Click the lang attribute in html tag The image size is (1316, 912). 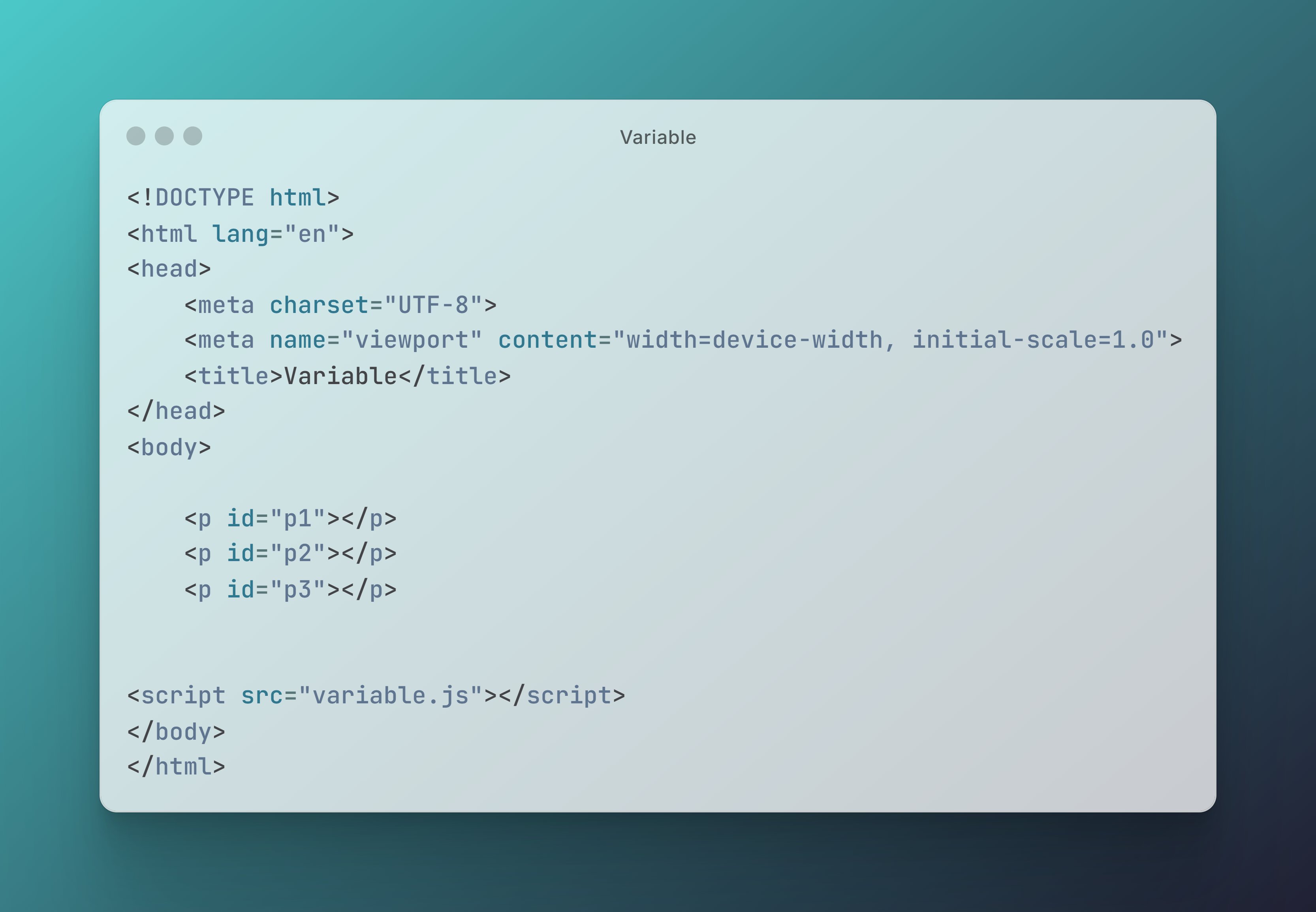240,234
